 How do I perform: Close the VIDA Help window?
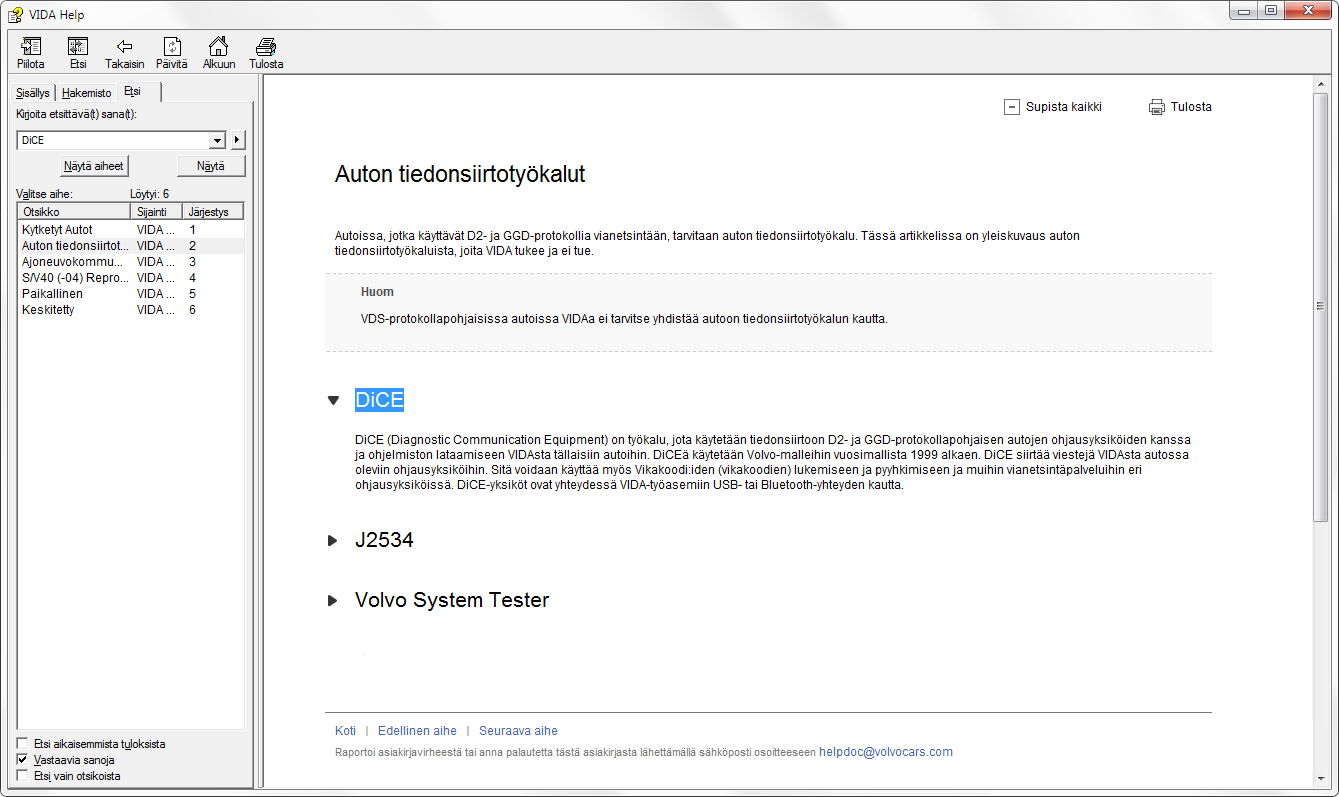1308,10
